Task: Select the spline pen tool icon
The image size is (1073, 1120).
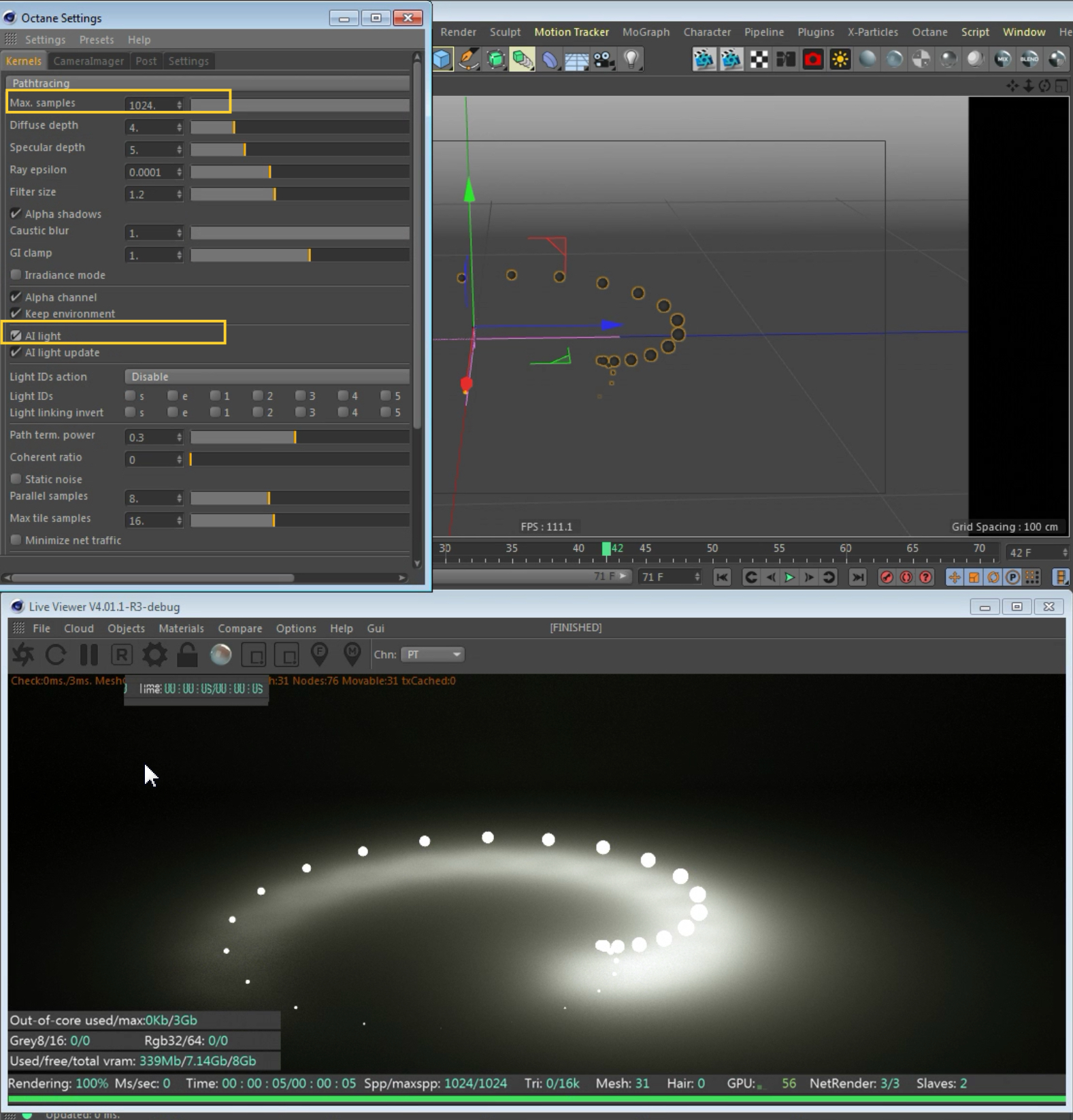Action: tap(469, 59)
